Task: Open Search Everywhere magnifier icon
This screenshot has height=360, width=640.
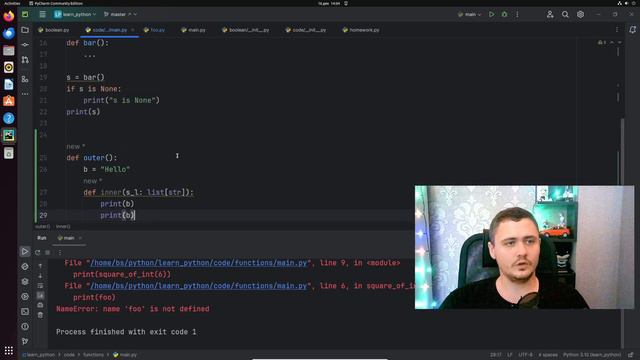Action: click(565, 14)
